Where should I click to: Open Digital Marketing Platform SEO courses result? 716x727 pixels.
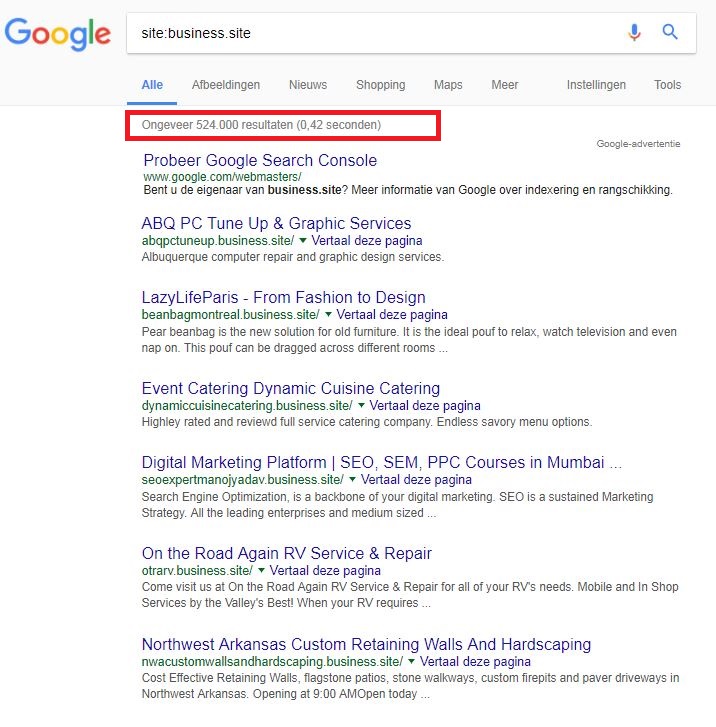click(x=382, y=462)
